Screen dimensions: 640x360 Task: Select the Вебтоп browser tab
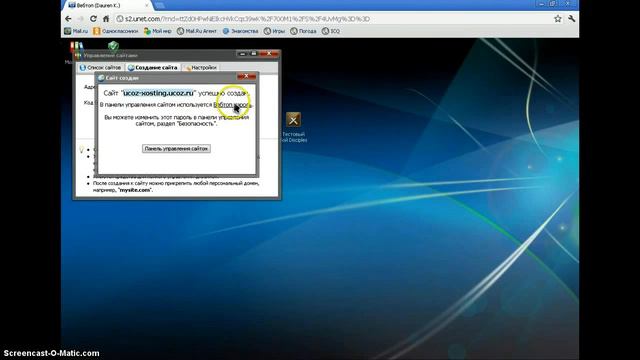[x=107, y=5]
